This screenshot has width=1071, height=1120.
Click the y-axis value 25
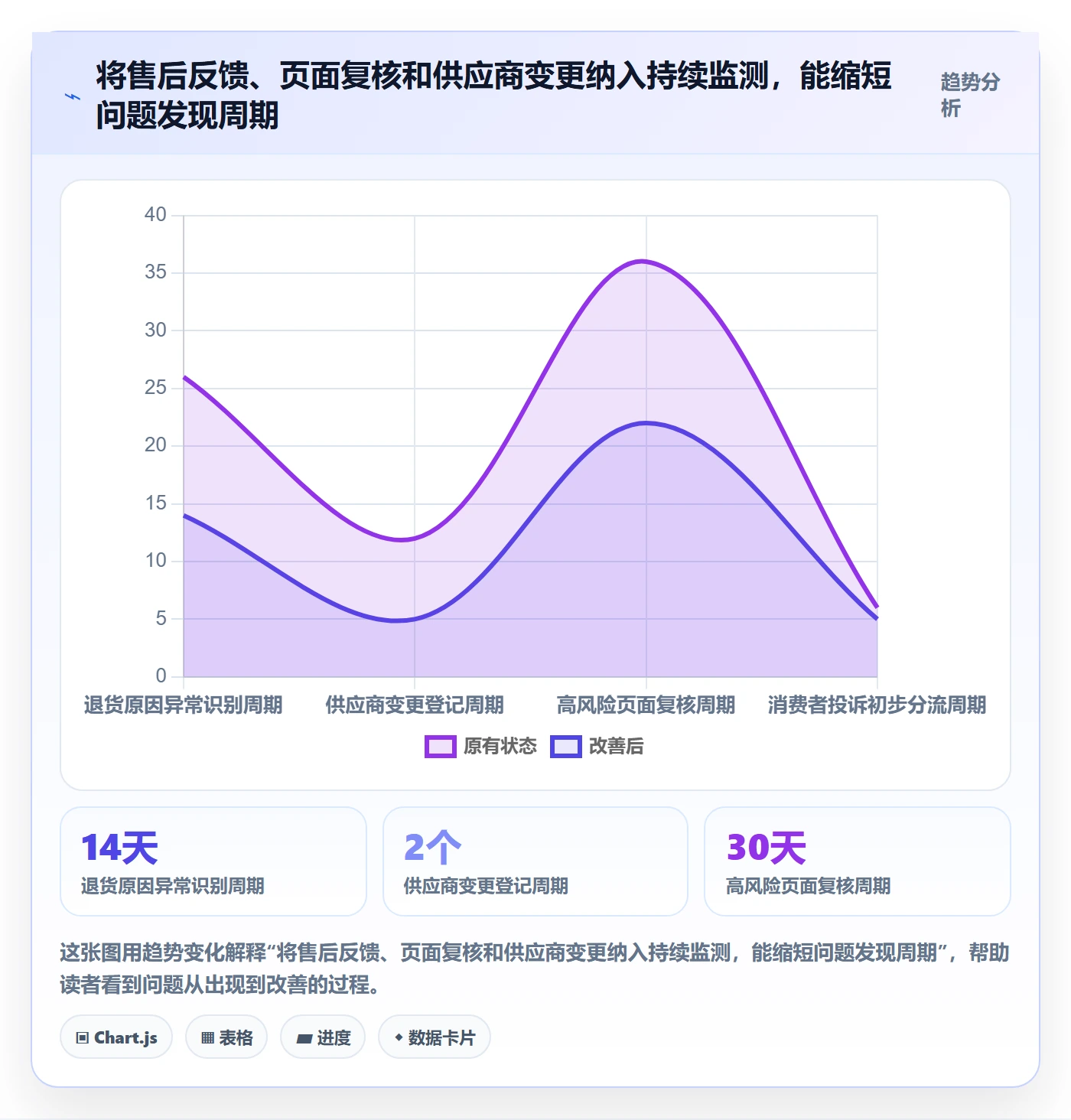click(x=155, y=388)
